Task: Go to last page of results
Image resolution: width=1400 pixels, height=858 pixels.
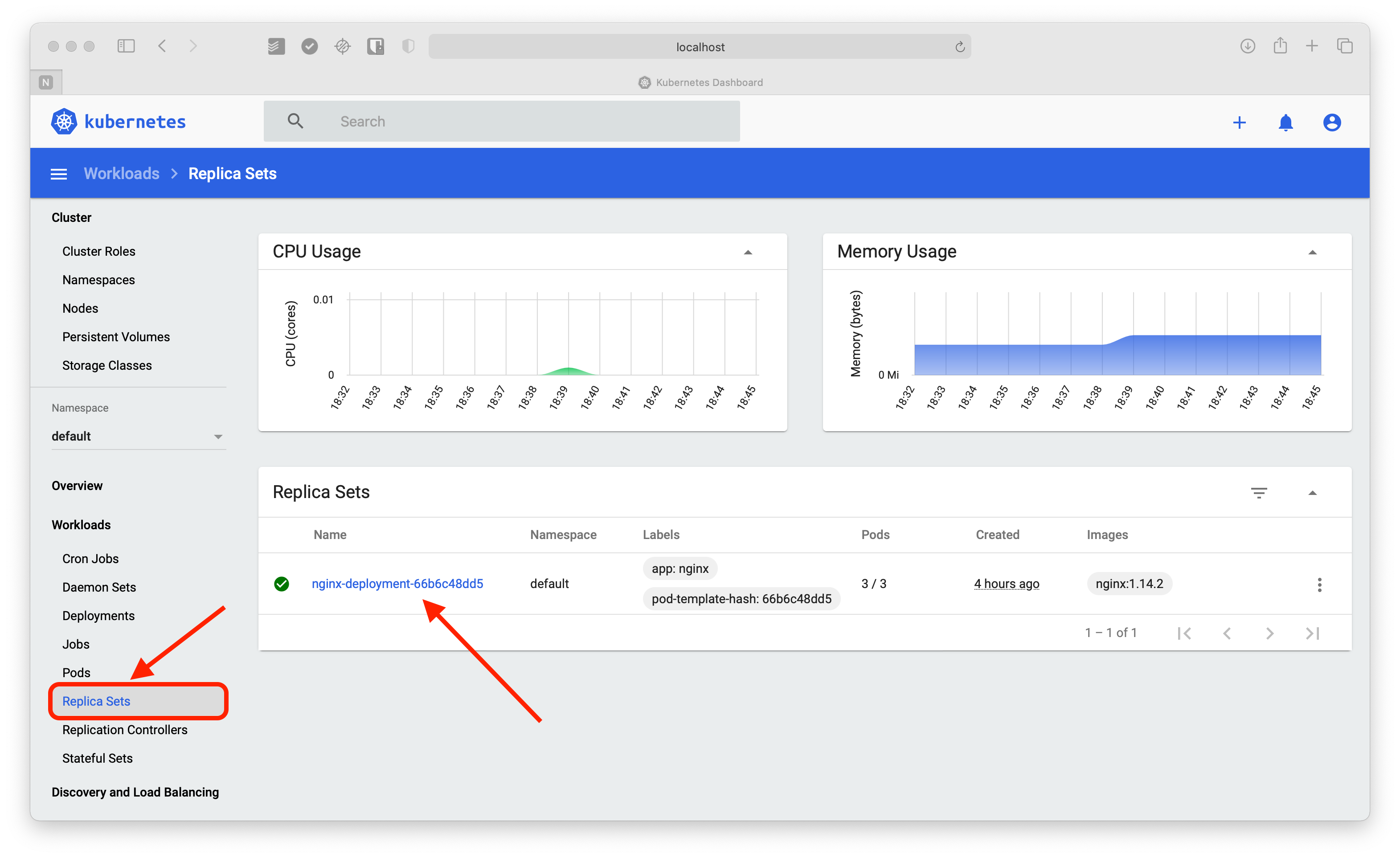Action: pos(1312,633)
